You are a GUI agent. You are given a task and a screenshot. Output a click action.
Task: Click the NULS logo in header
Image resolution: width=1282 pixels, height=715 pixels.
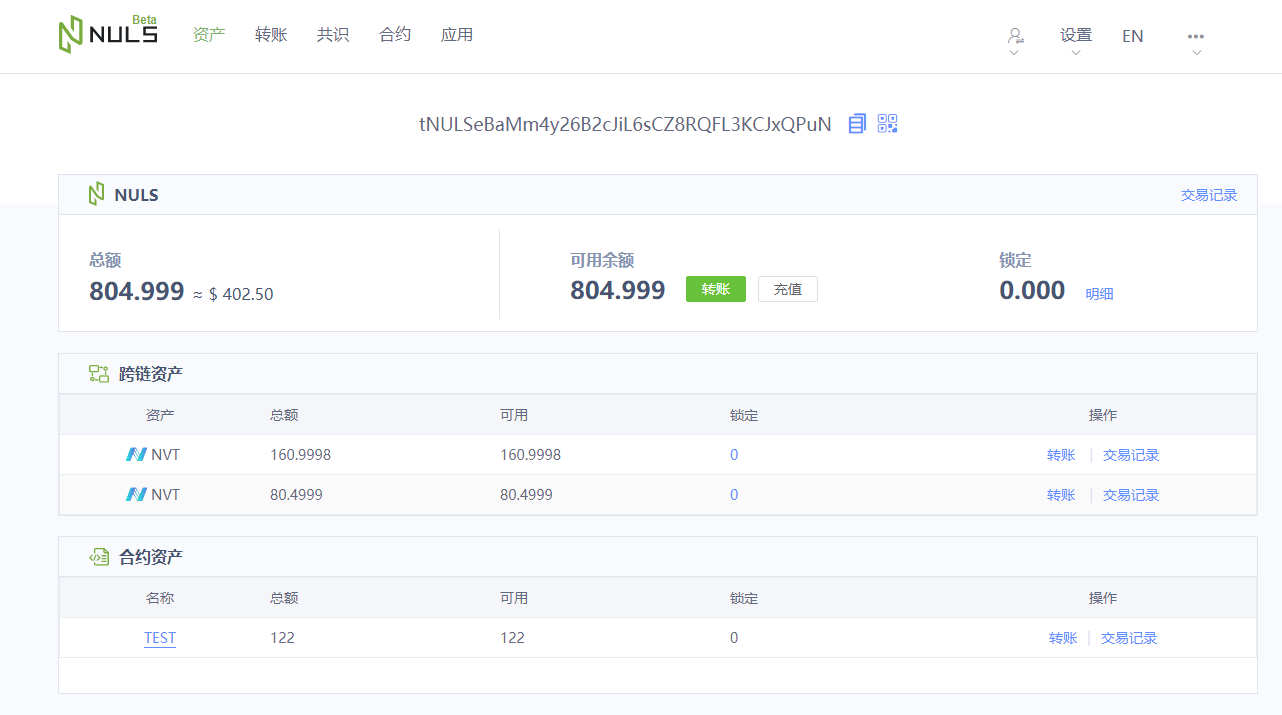point(107,35)
